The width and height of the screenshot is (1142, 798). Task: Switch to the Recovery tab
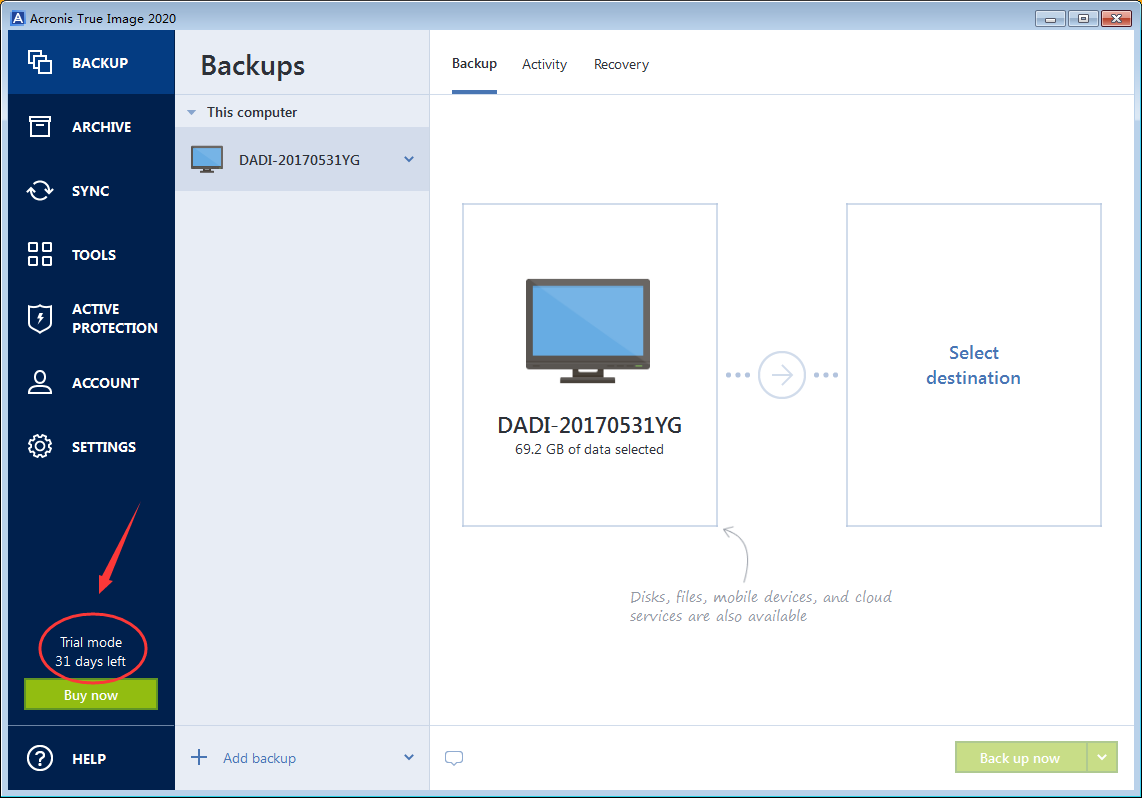pyautogui.click(x=621, y=64)
